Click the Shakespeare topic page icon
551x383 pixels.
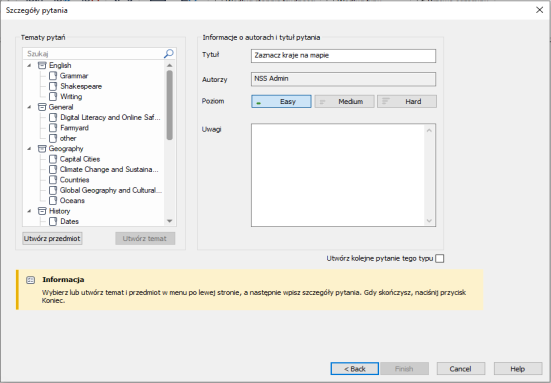[53, 86]
